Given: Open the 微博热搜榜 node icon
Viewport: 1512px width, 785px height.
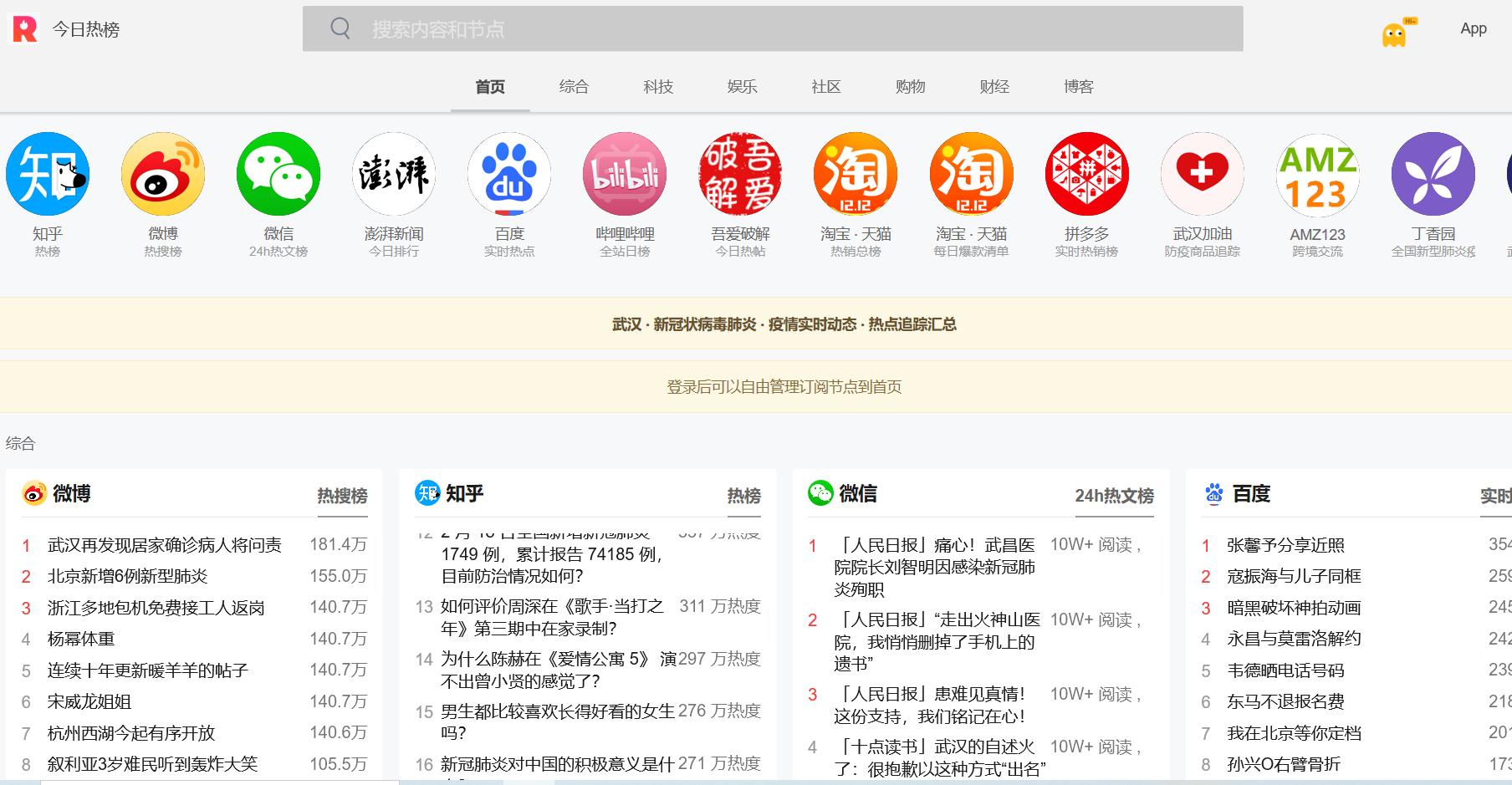Looking at the screenshot, I should (162, 173).
